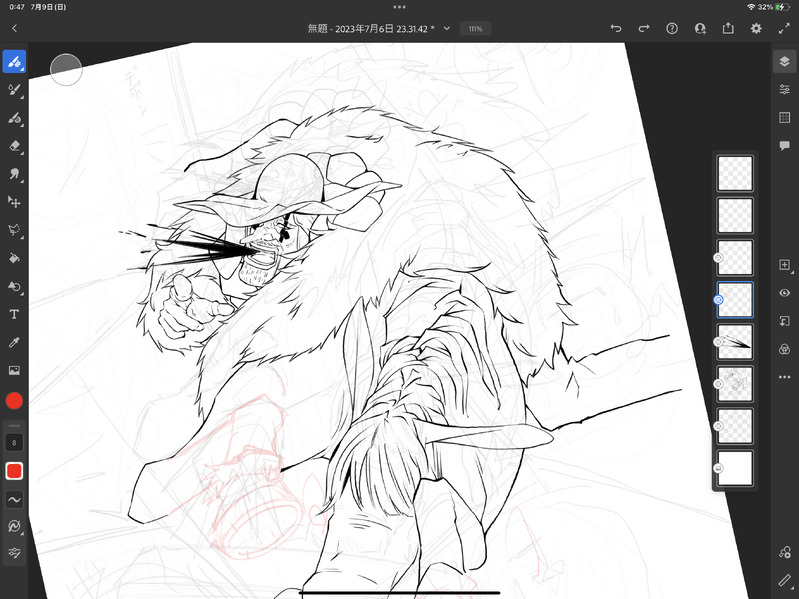799x599 pixels.
Task: Click the icon above the ruler
Action: tap(785, 552)
